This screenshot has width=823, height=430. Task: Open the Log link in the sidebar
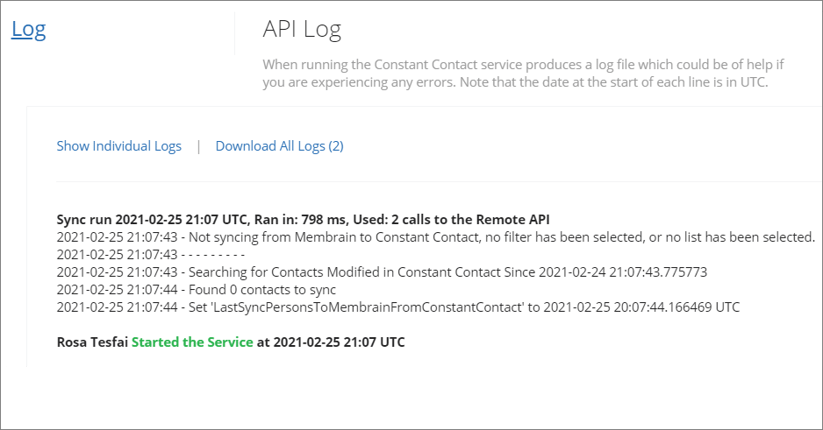(x=29, y=29)
